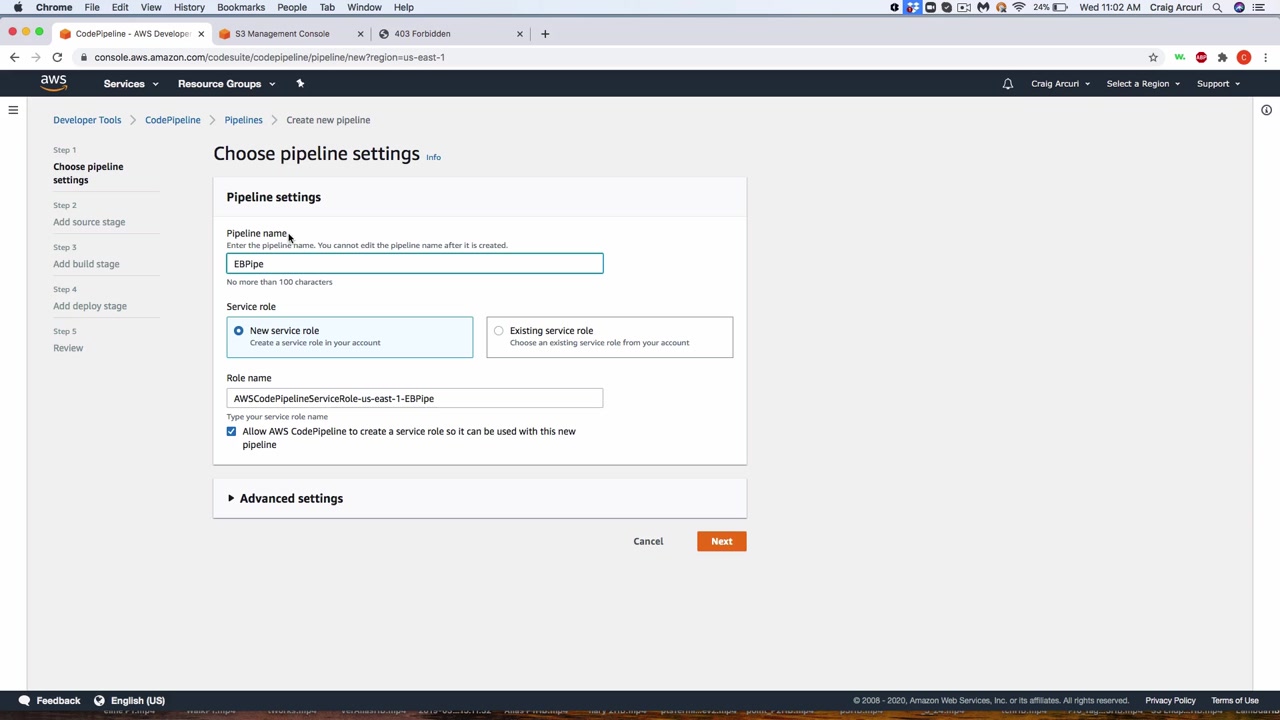1280x720 pixels.
Task: Open Spotlight search in the menu bar
Action: (x=1217, y=7)
